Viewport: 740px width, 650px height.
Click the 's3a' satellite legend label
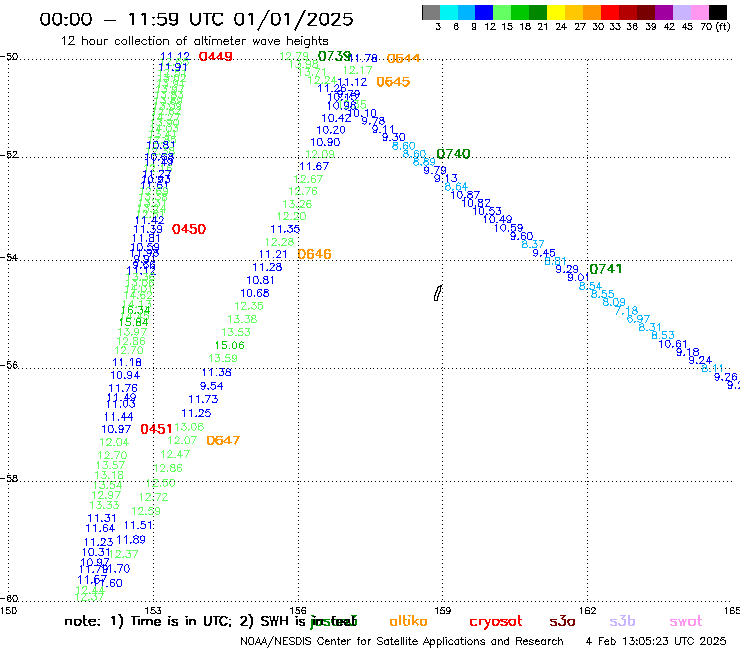point(562,621)
